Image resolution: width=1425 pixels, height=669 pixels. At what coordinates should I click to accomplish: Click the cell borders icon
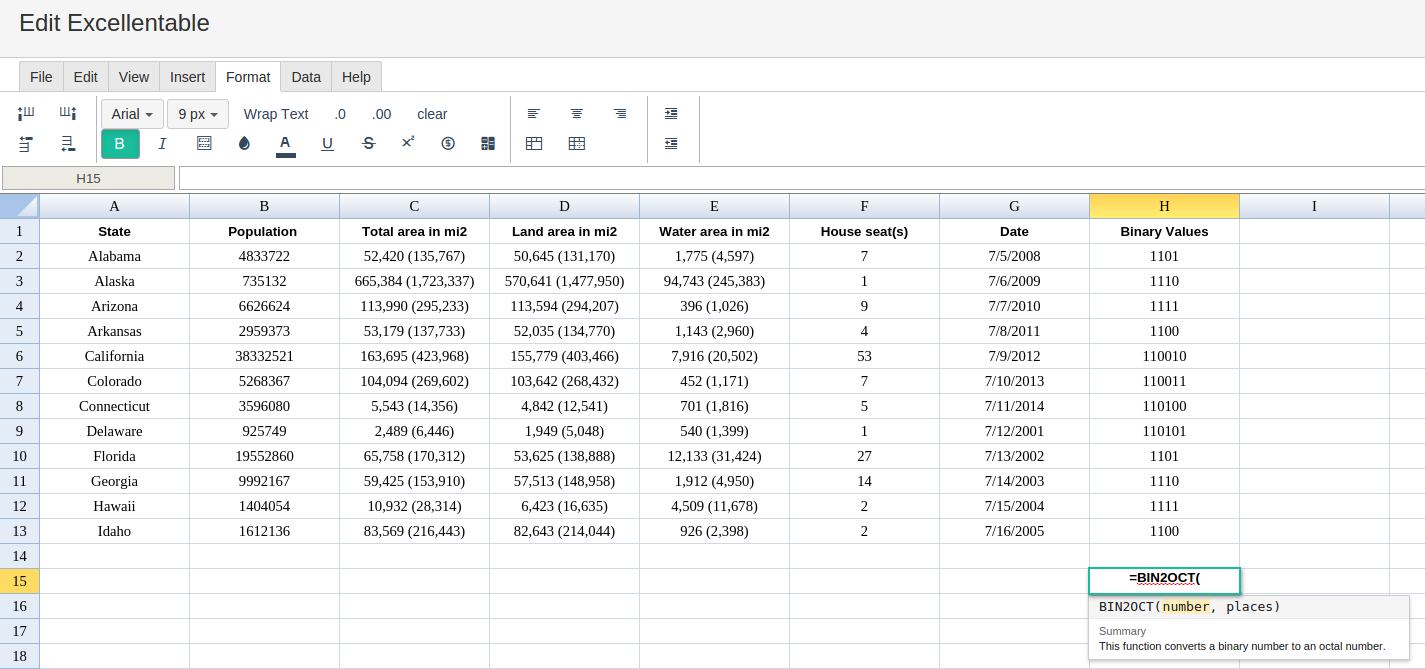[x=204, y=144]
